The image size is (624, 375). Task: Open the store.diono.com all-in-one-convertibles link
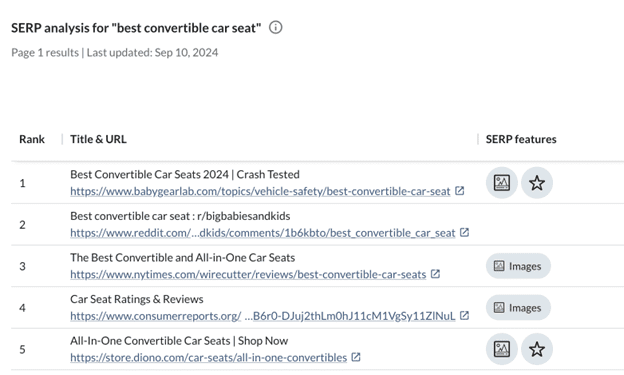209,357
